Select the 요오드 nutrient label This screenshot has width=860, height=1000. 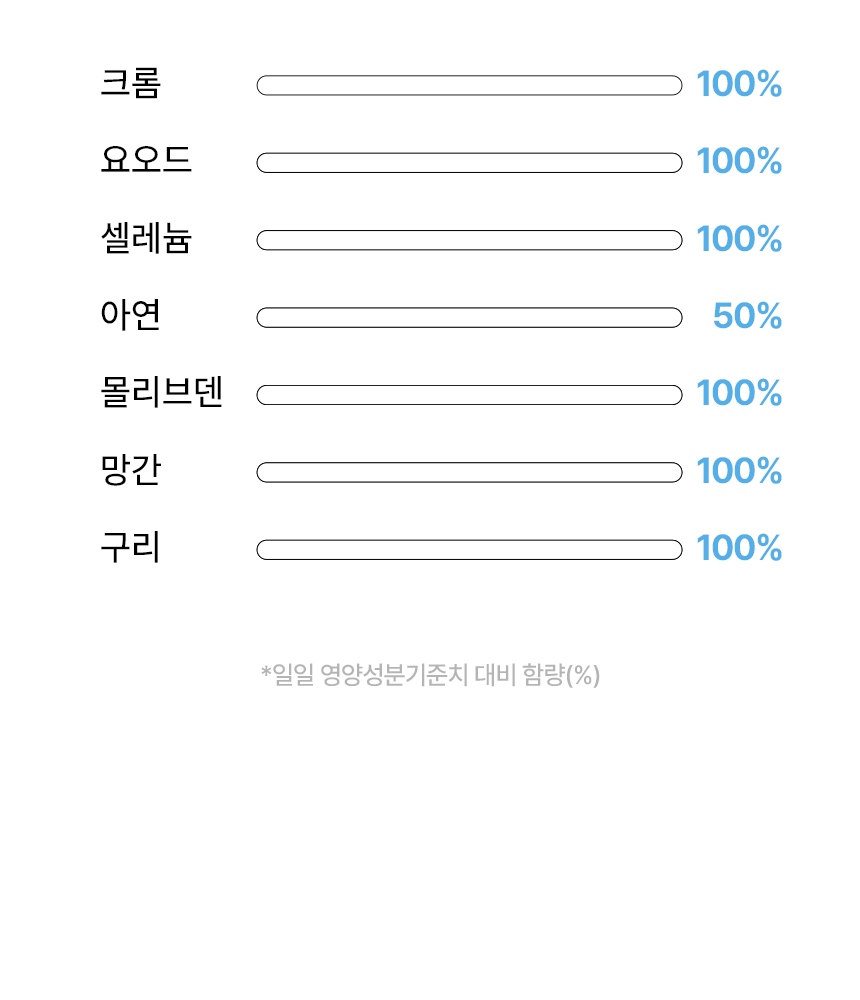click(146, 160)
